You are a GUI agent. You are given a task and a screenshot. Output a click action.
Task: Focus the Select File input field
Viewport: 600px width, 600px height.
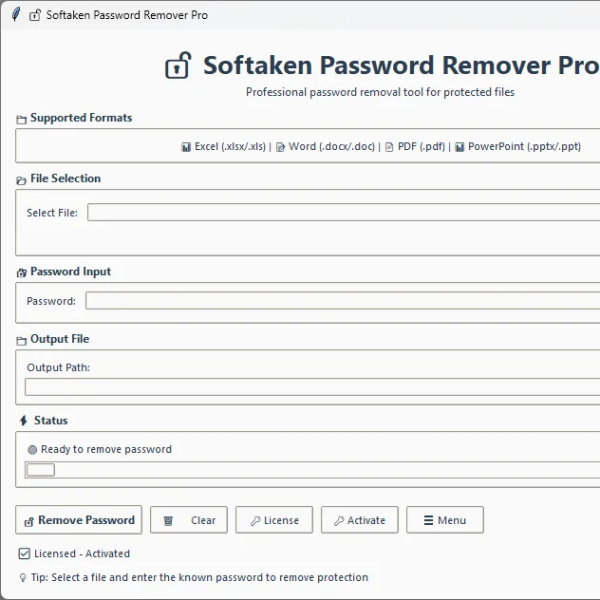coord(344,212)
